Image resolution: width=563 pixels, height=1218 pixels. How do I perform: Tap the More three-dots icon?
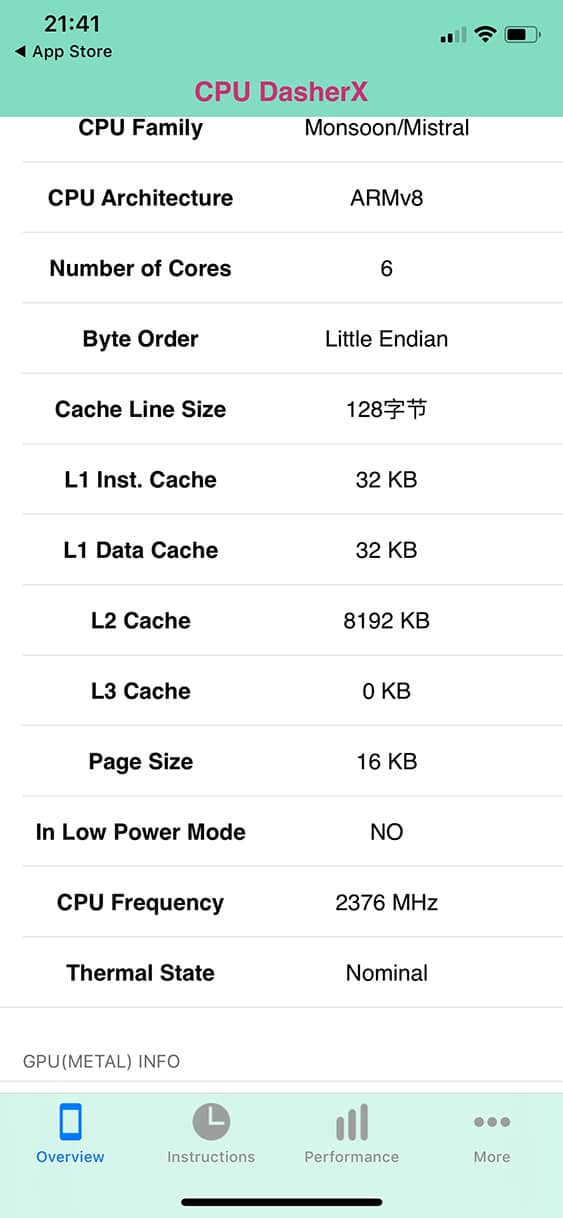point(492,1122)
